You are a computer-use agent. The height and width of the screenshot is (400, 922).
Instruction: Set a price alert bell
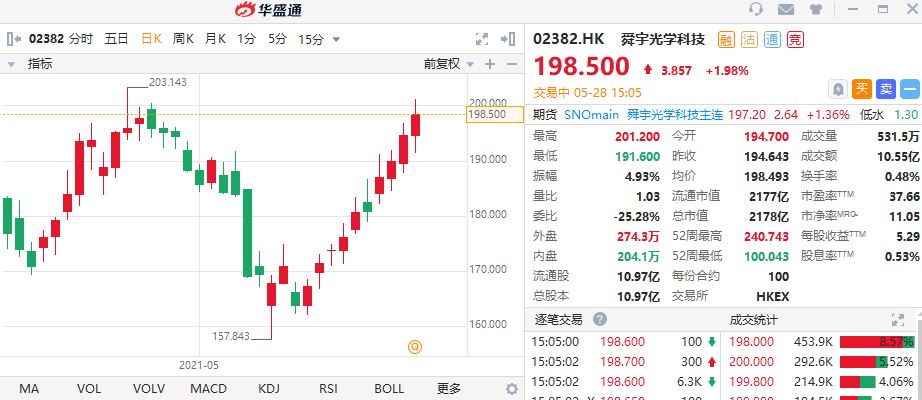click(838, 89)
